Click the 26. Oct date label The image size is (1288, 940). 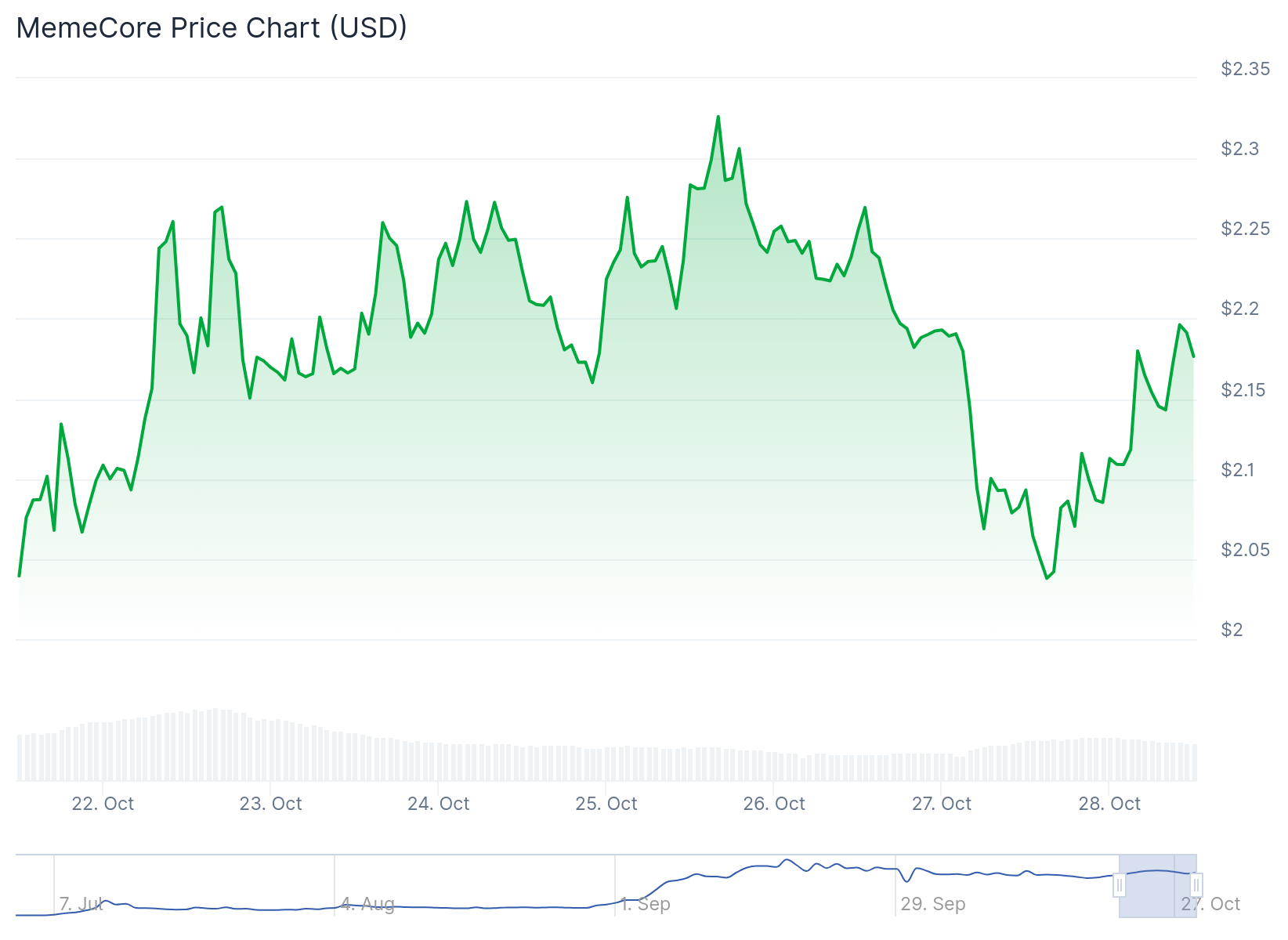774,804
